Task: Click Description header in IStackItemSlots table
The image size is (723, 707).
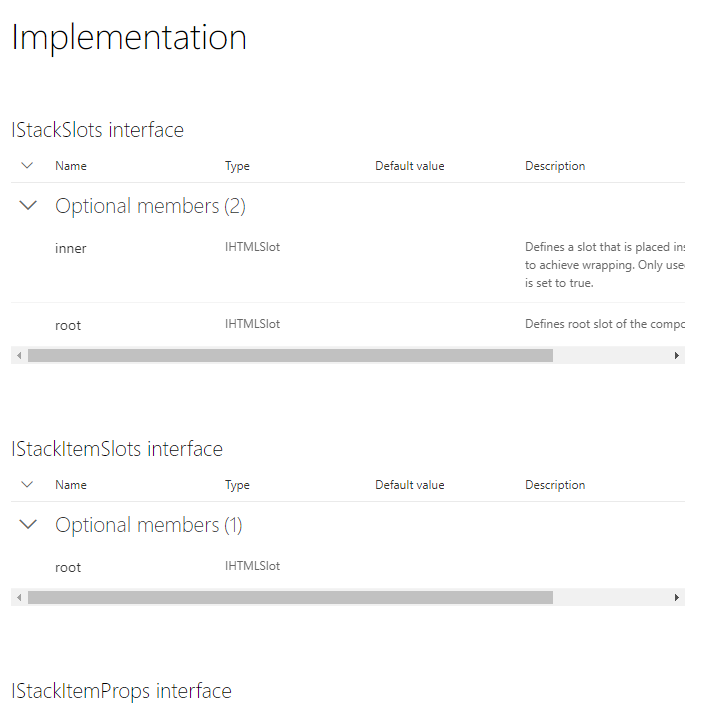Action: tap(555, 485)
